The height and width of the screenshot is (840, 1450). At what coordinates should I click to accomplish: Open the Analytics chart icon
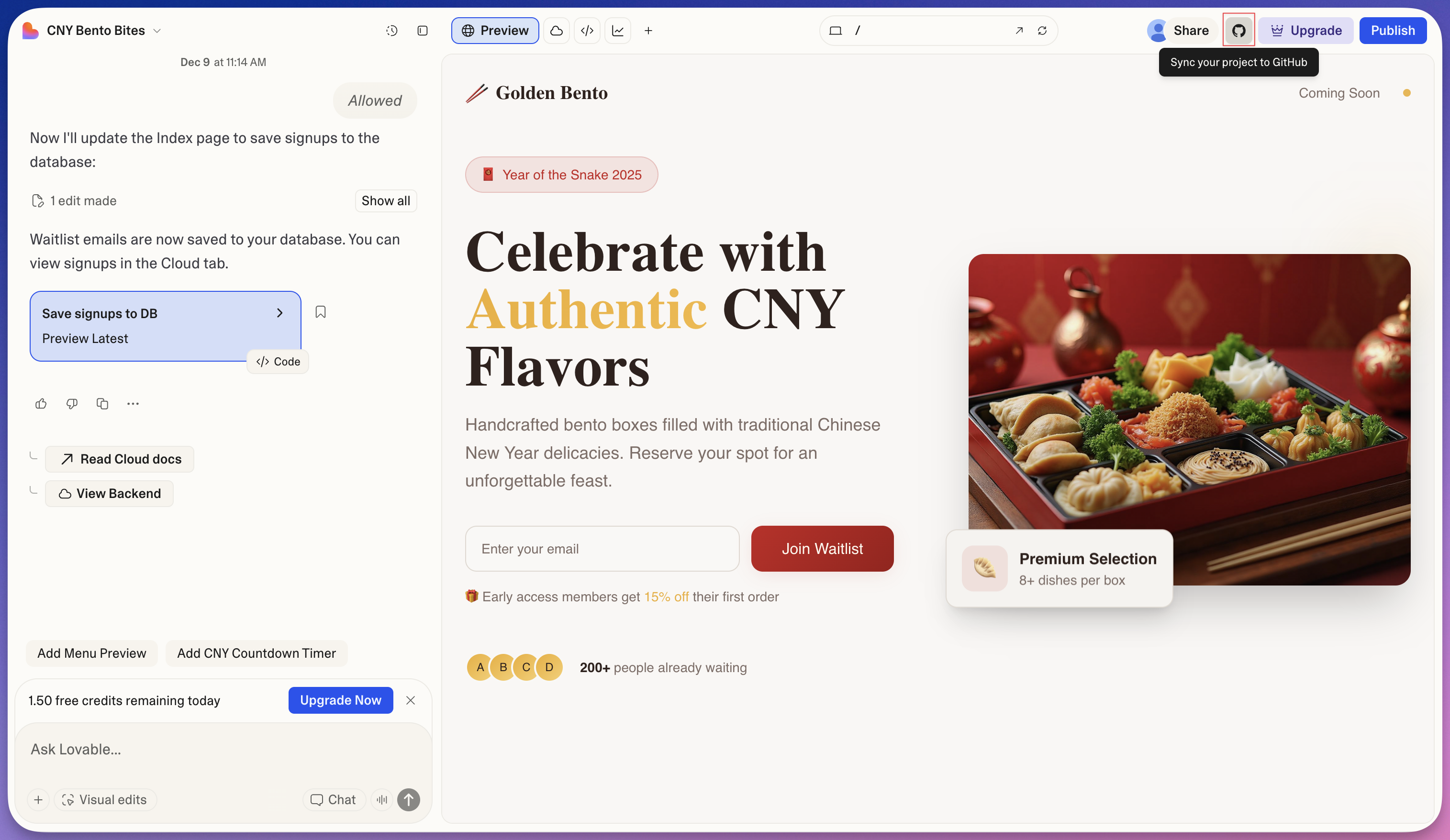point(617,31)
